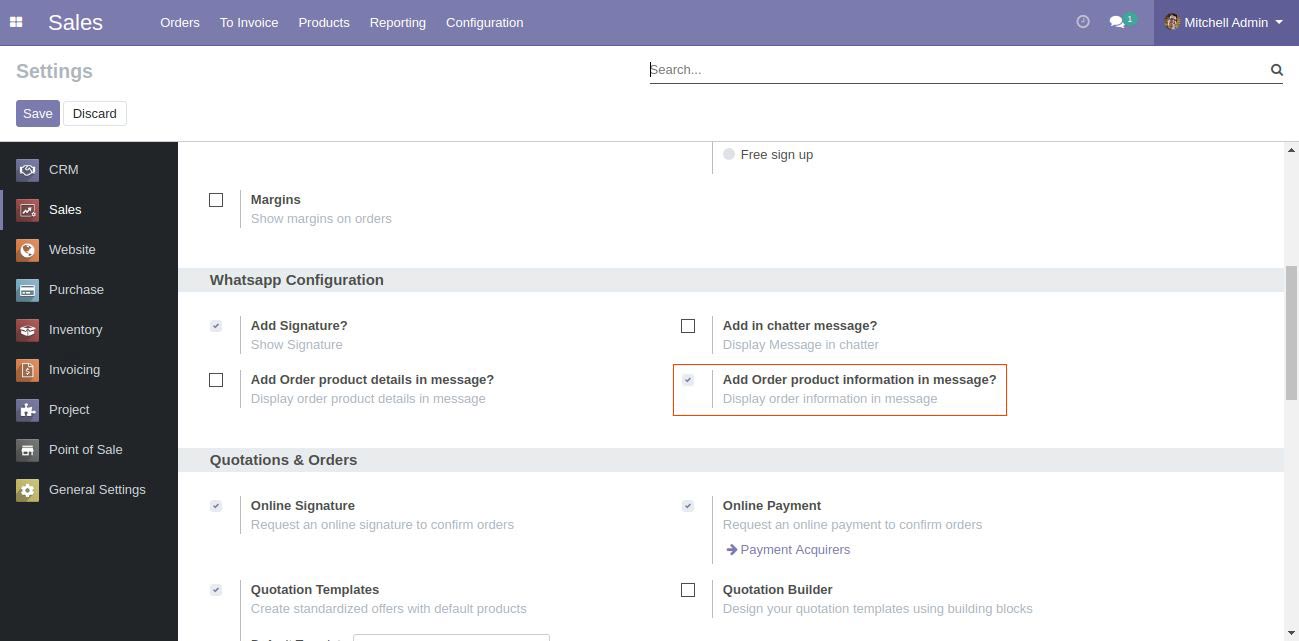This screenshot has height=641, width=1299.
Task: Open the Invoicing settings icon
Action: pyautogui.click(x=28, y=370)
